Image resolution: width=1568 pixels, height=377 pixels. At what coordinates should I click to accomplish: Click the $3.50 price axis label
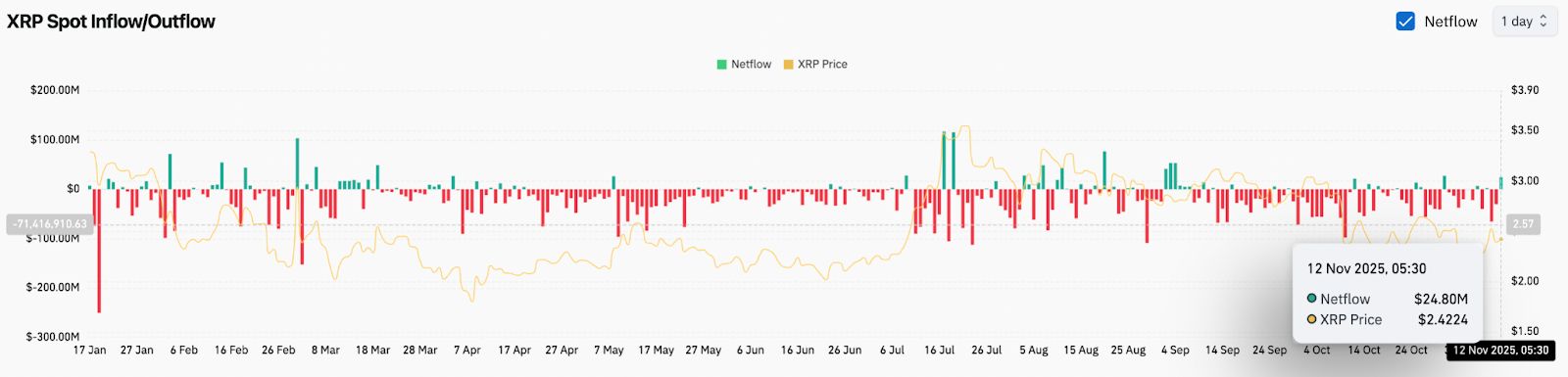pos(1525,130)
